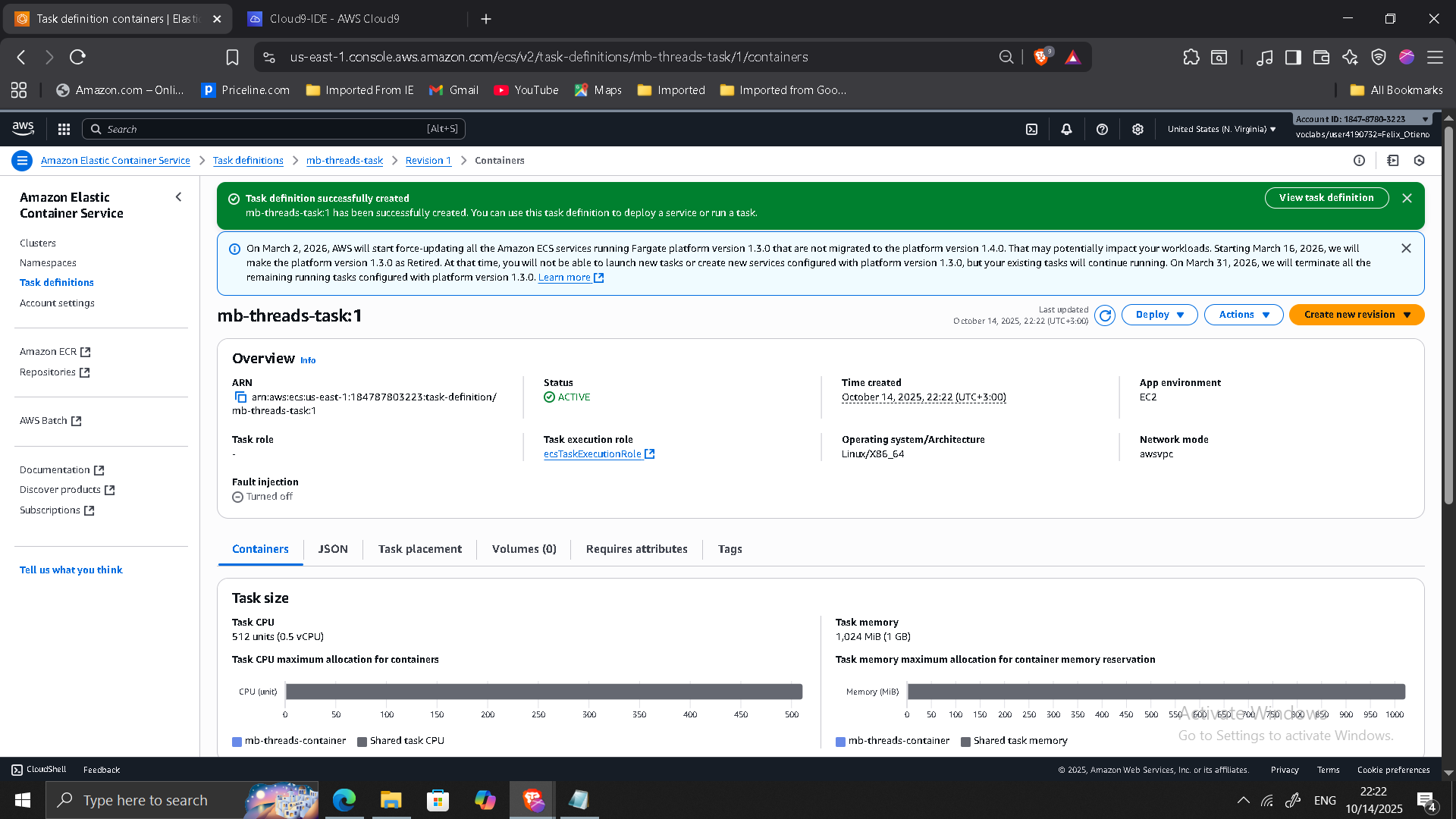The height and width of the screenshot is (819, 1456).
Task: Open the Windows Start button
Action: pyautogui.click(x=22, y=800)
